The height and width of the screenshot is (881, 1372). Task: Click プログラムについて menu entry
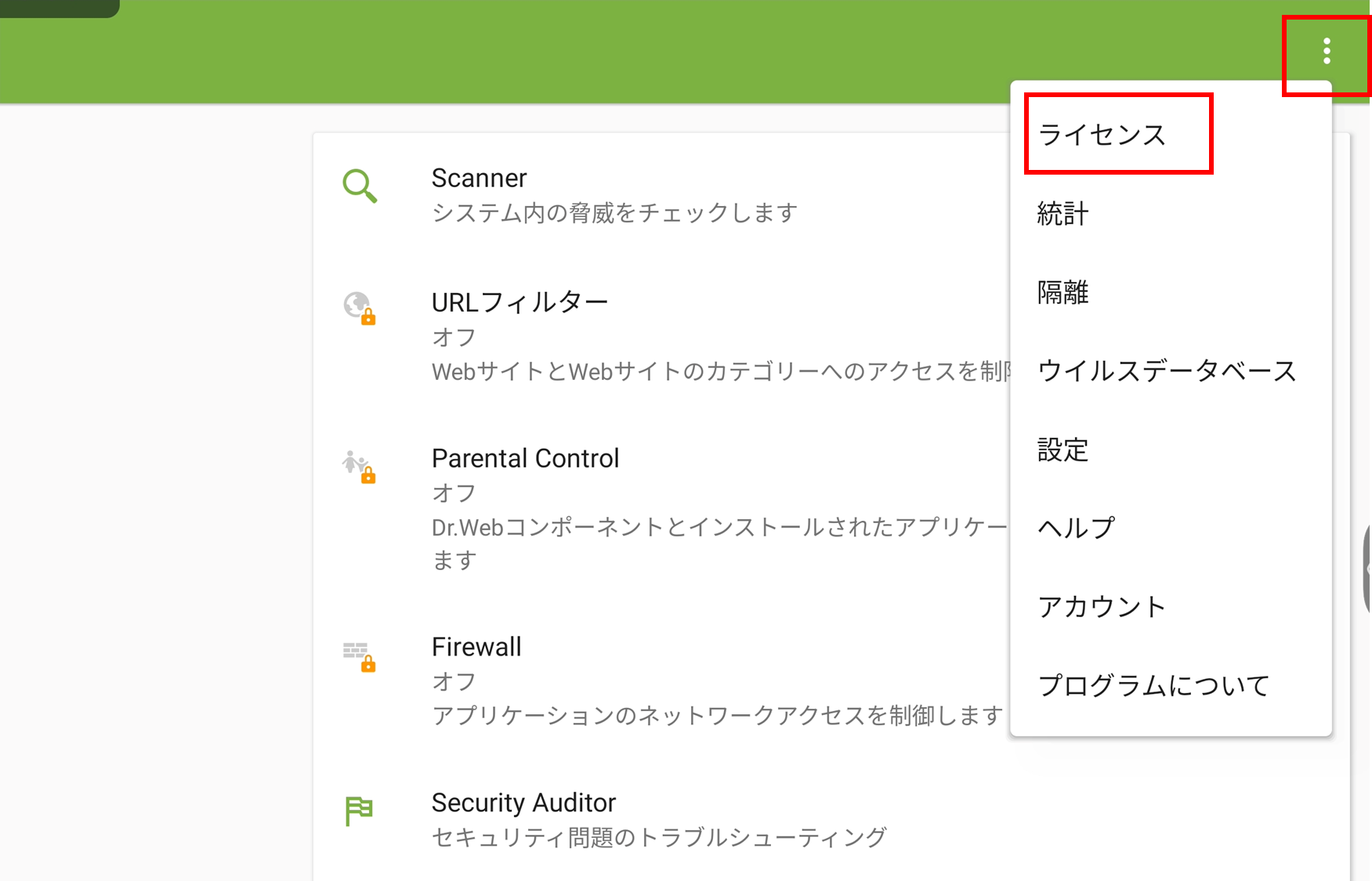coord(1153,686)
